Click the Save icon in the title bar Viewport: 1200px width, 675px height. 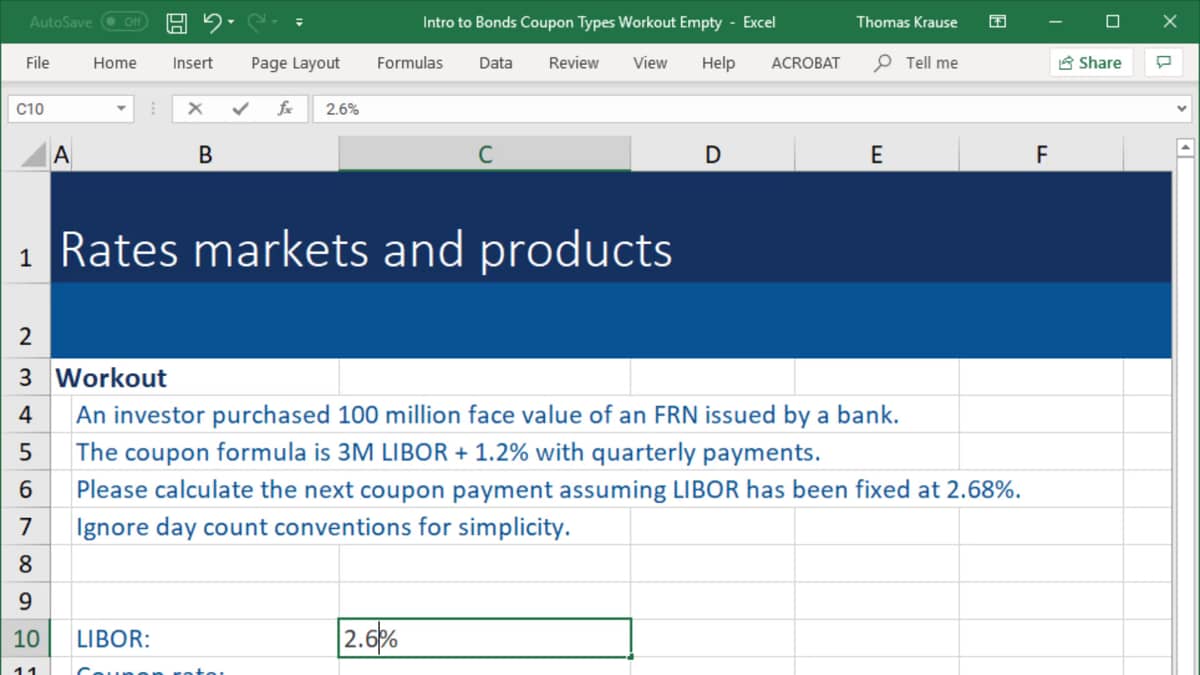[x=176, y=22]
